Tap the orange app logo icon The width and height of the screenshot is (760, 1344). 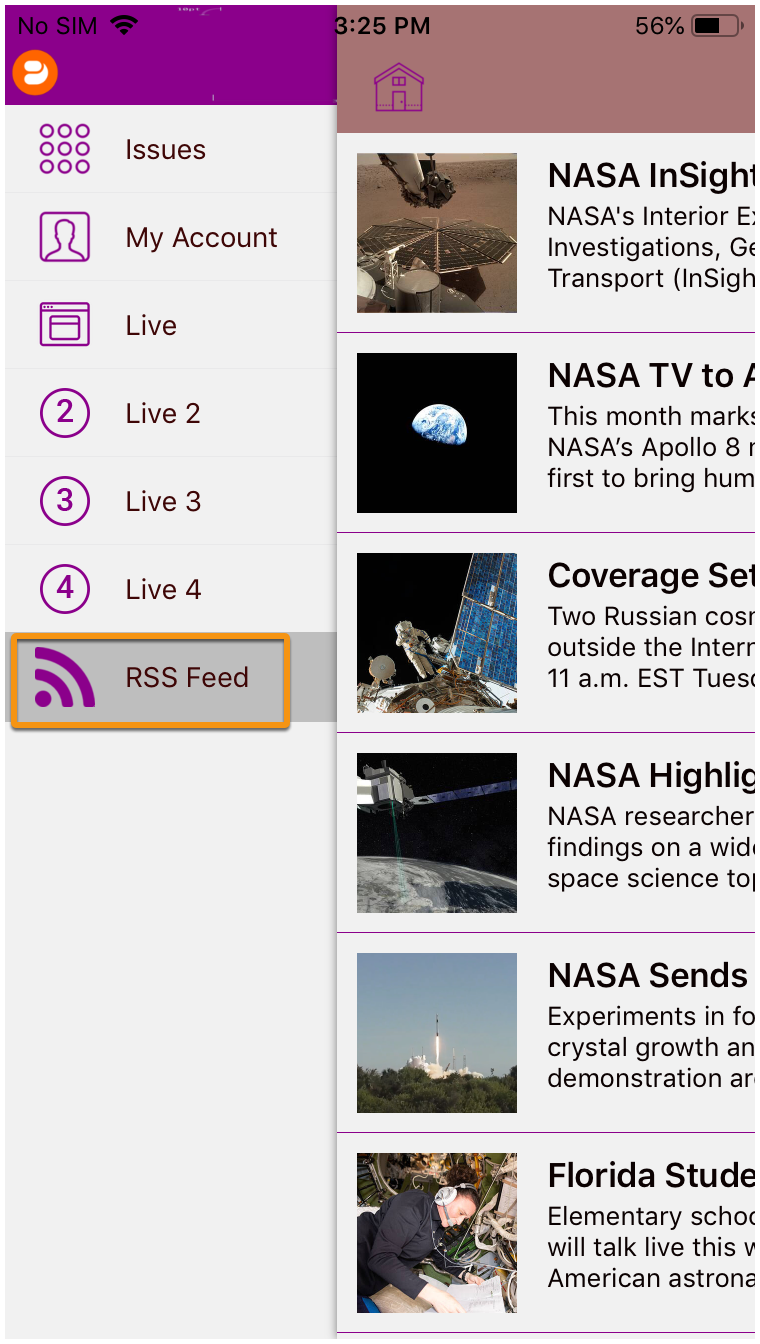(35, 73)
